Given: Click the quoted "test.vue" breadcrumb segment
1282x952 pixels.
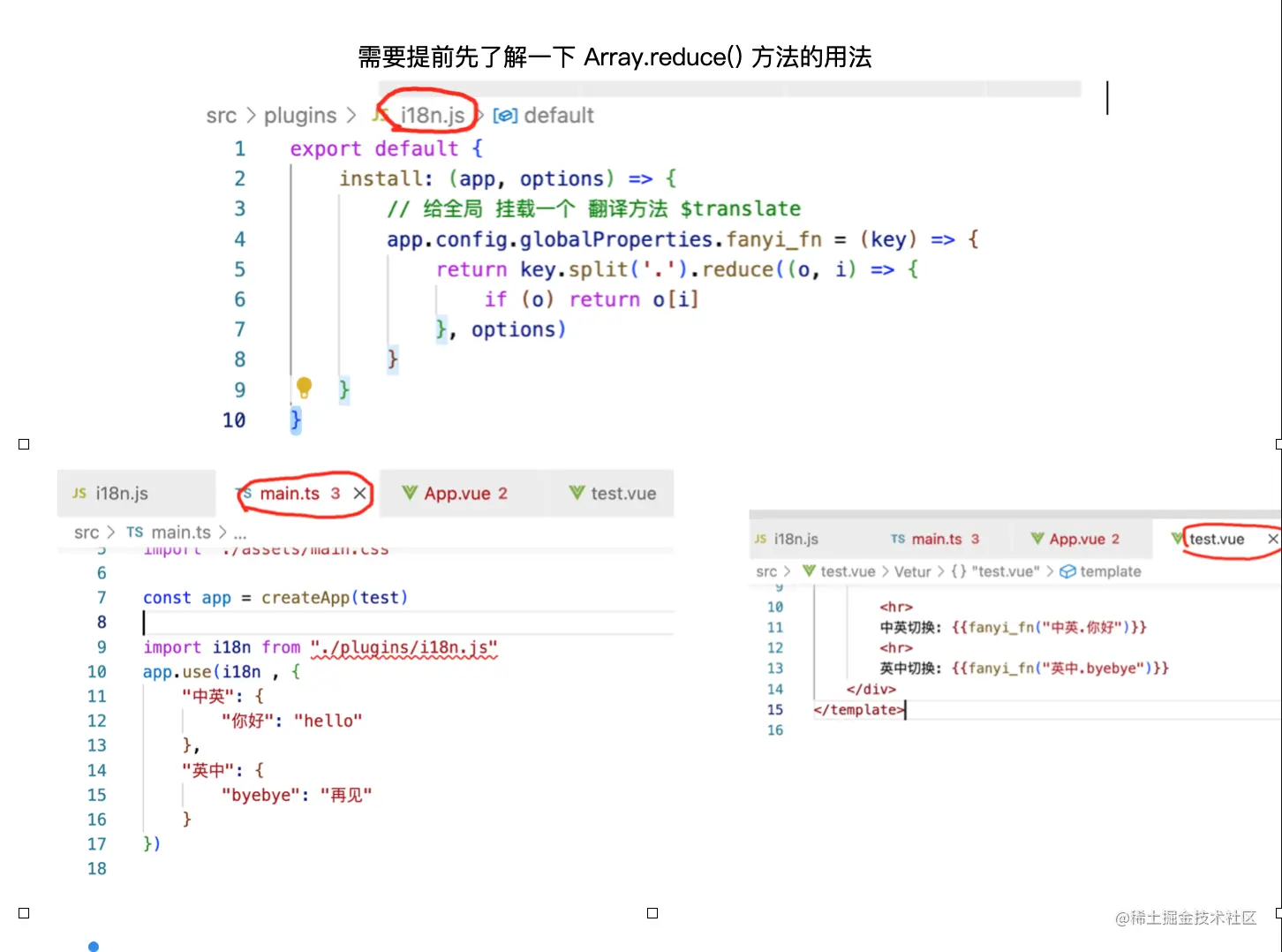Looking at the screenshot, I should pyautogui.click(x=1006, y=571).
